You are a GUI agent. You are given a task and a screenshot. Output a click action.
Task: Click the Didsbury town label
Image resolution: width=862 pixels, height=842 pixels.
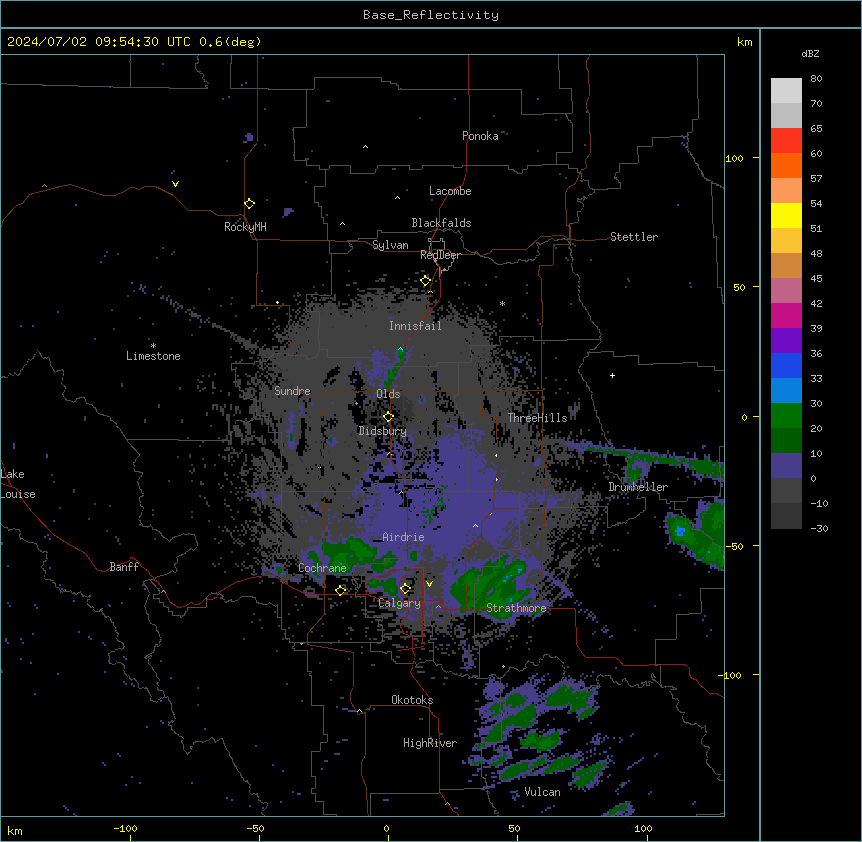tap(383, 431)
